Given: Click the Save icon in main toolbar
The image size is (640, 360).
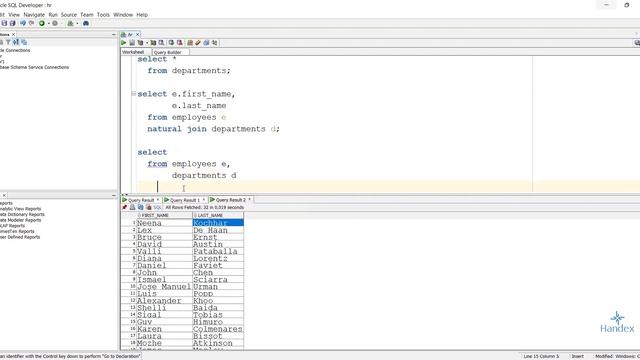Looking at the screenshot, I should click(4, 23).
